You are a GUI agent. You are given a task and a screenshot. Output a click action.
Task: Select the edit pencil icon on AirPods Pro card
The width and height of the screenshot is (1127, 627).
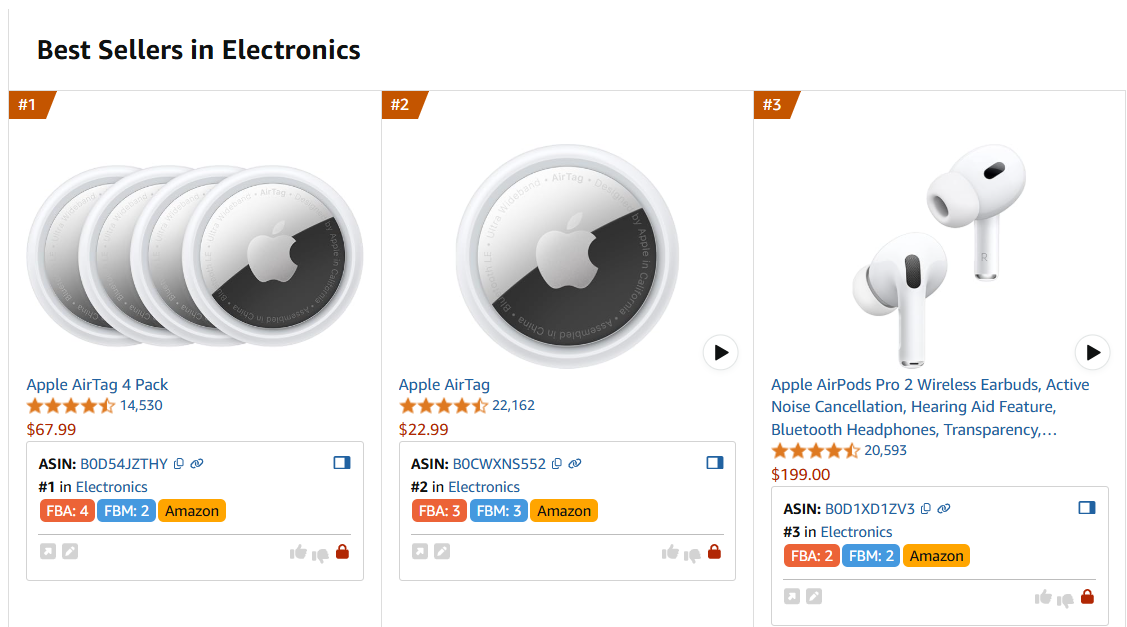(x=813, y=596)
